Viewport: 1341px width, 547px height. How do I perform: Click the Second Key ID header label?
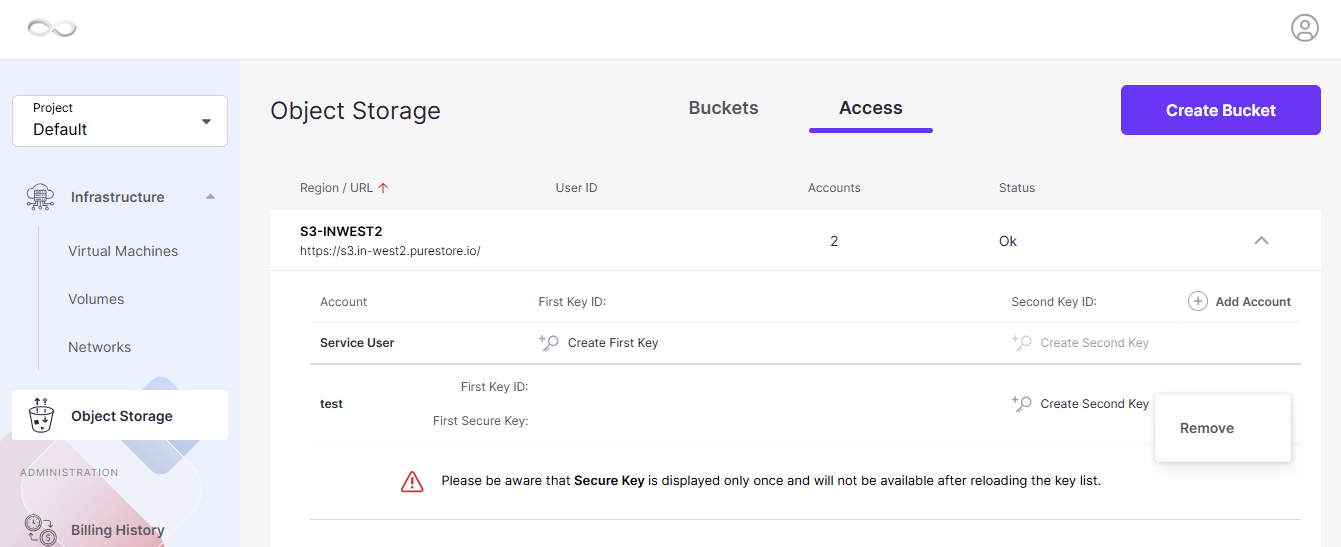click(x=1054, y=301)
